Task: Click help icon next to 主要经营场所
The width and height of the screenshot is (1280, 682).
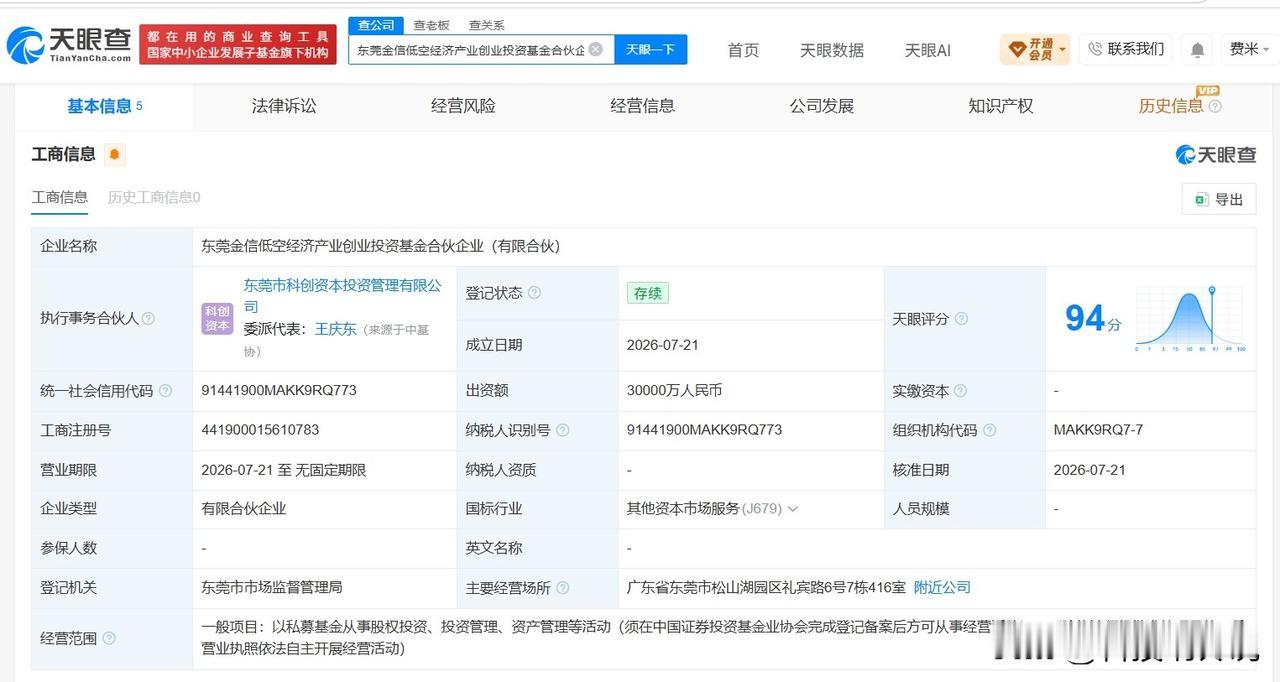Action: click(x=562, y=588)
